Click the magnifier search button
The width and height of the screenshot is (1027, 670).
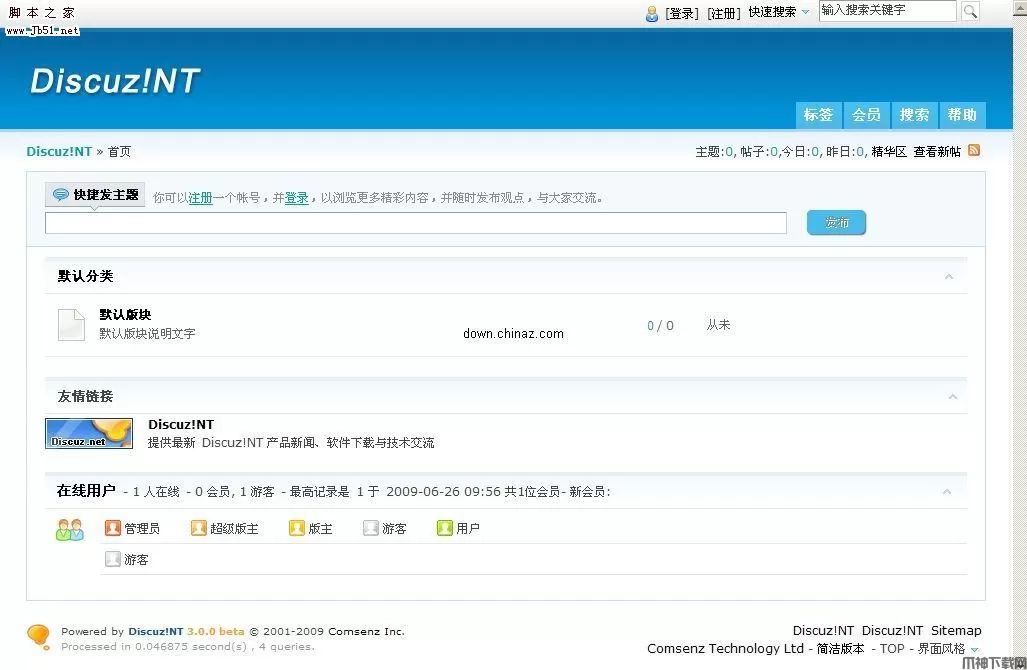(x=970, y=11)
